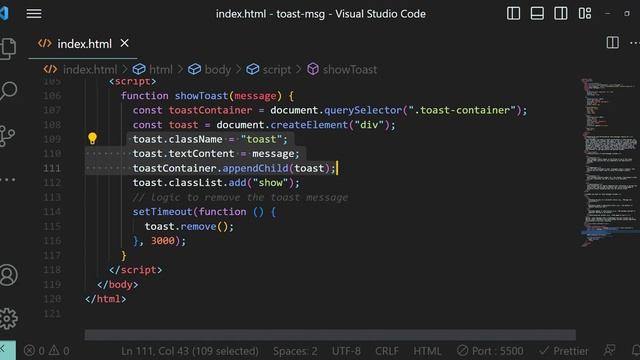Click the VS Code logo icon
This screenshot has width=640, height=360.
click(x=4, y=13)
